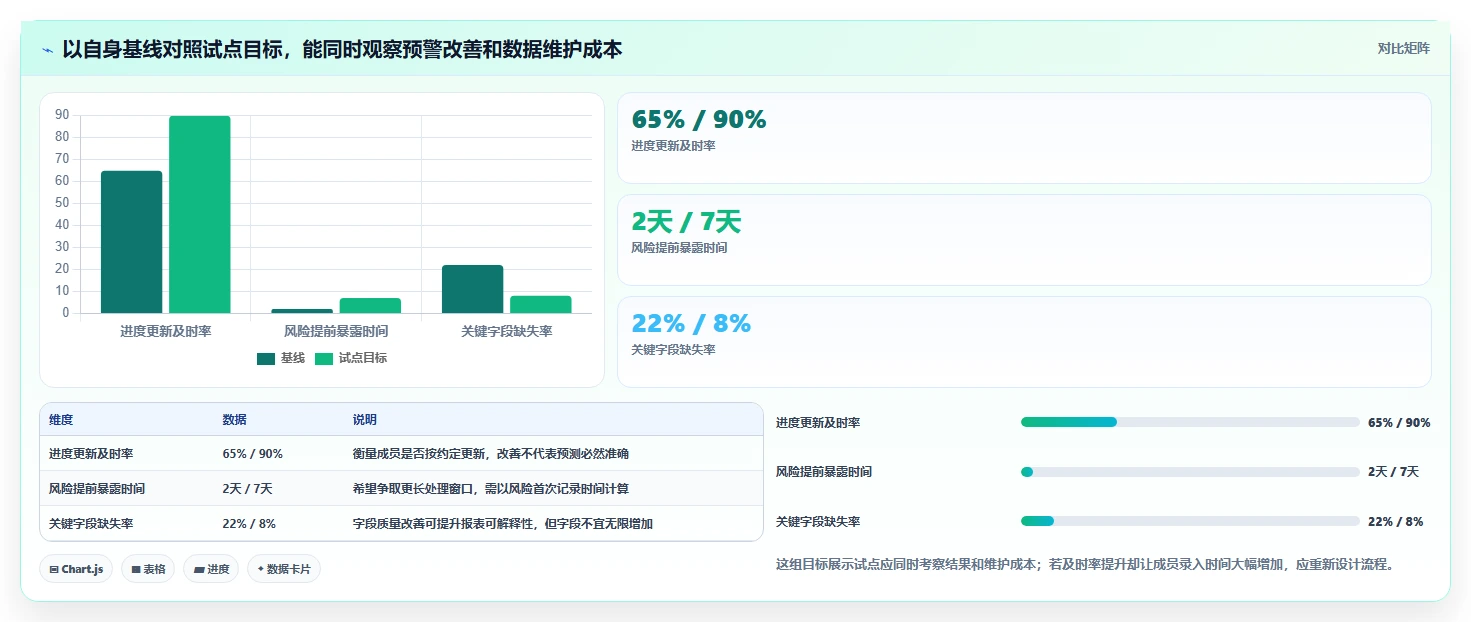Viewport: 1471px width, 622px height.
Task: Click the lightning icon beside the card title
Action: tap(48, 49)
